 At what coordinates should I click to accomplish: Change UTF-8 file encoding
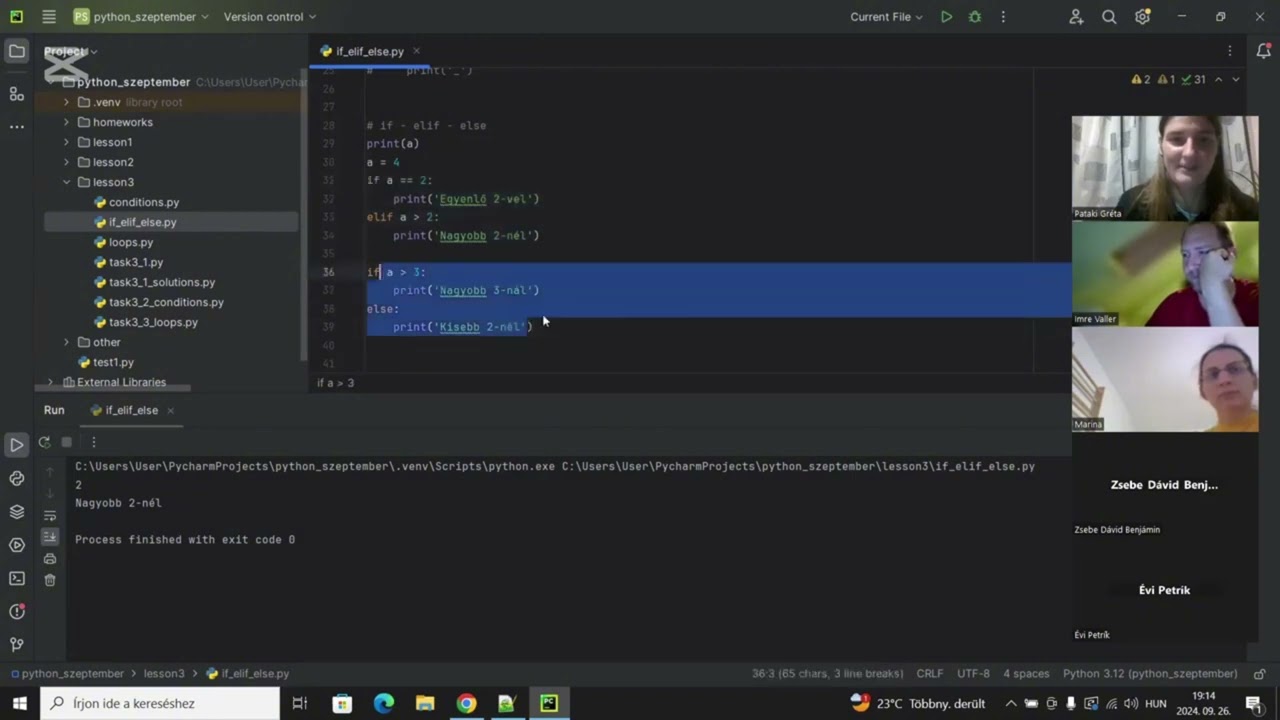[x=973, y=674]
